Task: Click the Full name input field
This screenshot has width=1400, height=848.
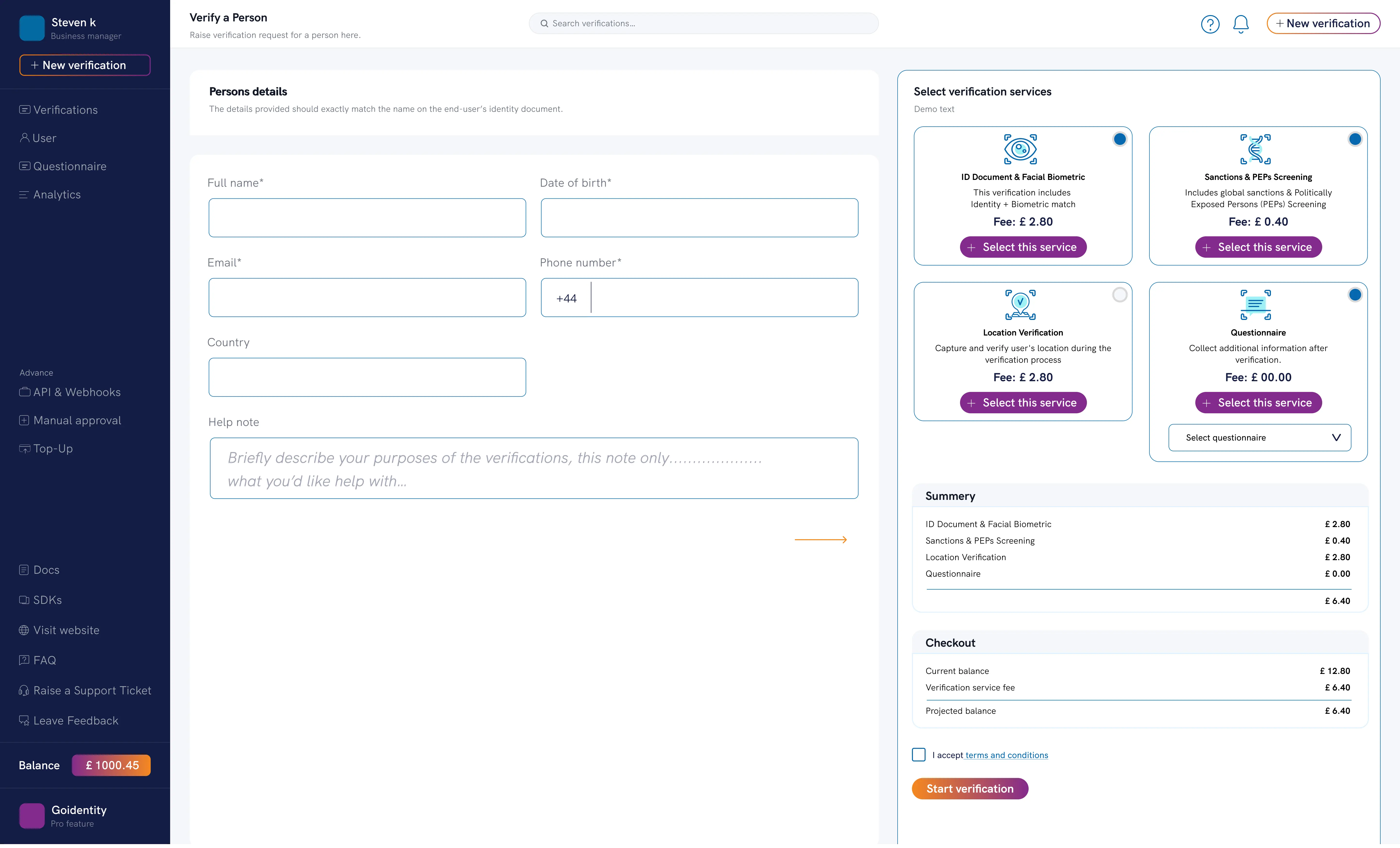Action: pyautogui.click(x=367, y=218)
